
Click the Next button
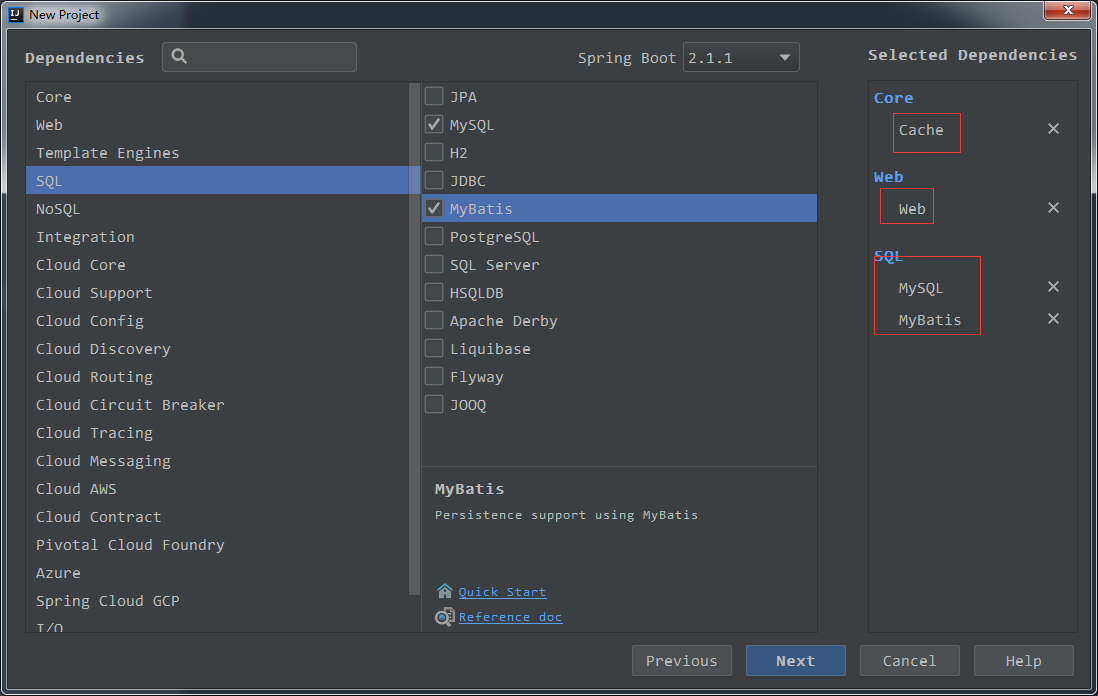tap(795, 660)
